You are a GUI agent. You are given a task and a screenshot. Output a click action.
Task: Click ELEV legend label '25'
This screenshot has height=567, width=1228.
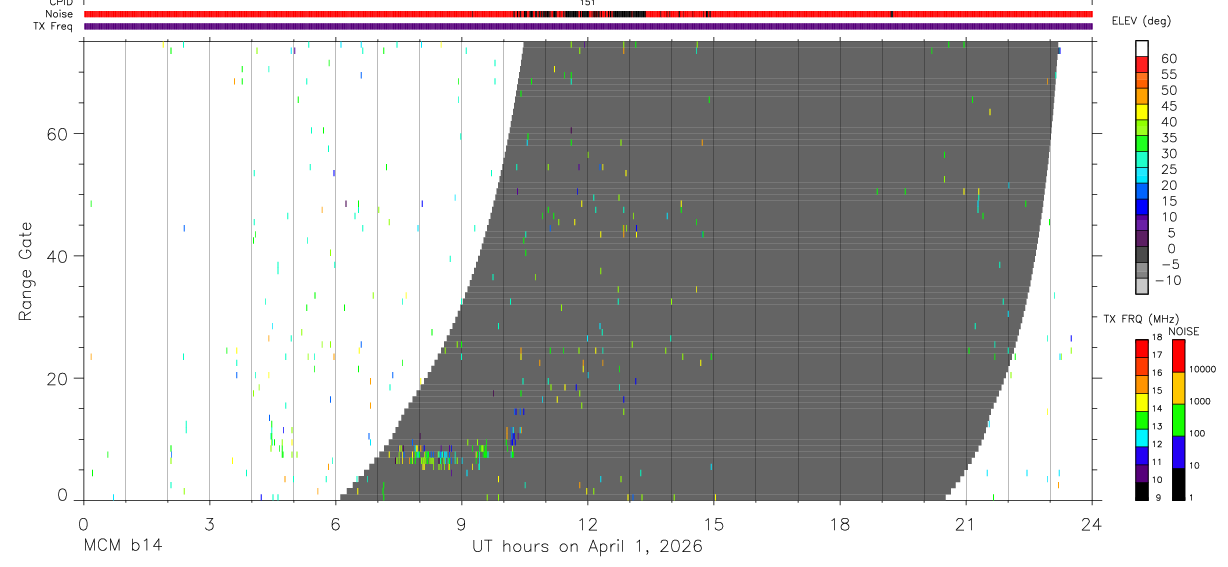click(1167, 169)
